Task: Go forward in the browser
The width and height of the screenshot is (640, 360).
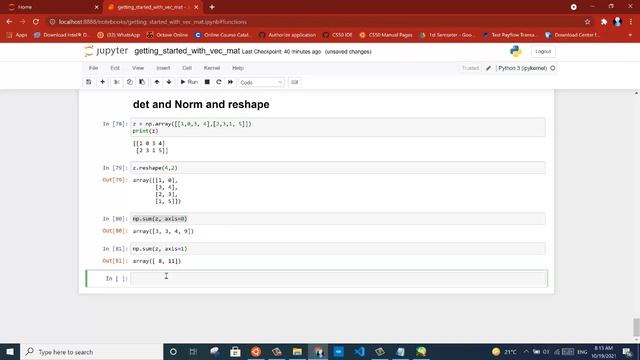Action: coord(22,22)
